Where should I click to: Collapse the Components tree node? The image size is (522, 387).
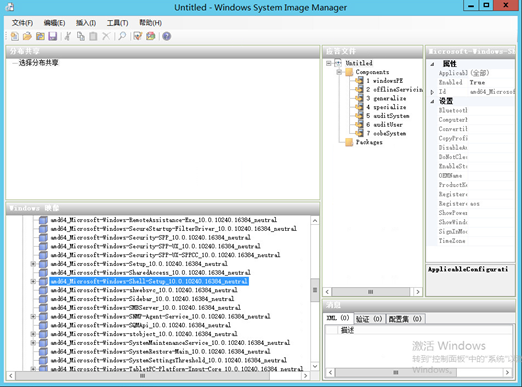pos(339,72)
